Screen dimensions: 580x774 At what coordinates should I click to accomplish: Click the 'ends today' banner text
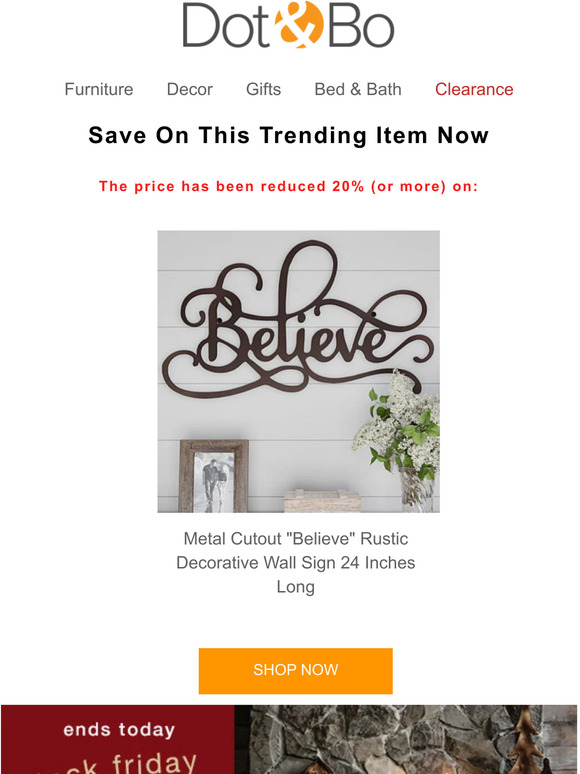coord(119,730)
